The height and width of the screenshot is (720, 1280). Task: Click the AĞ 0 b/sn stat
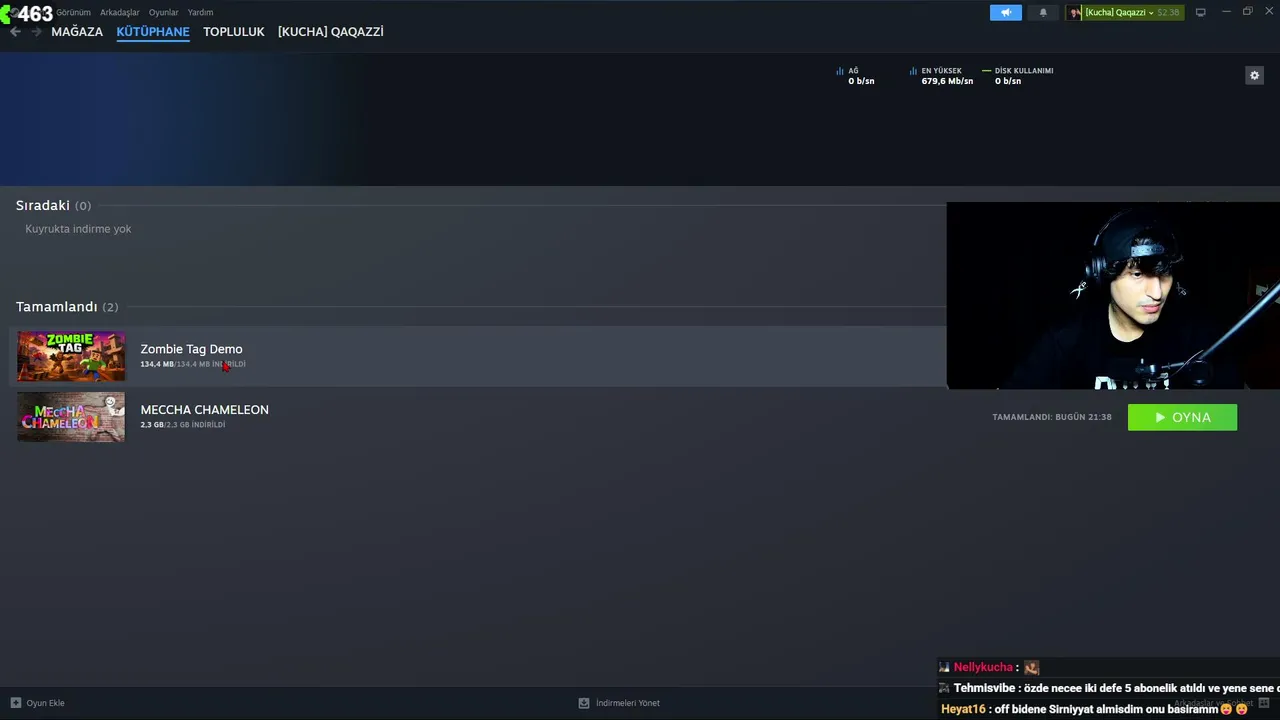(855, 76)
